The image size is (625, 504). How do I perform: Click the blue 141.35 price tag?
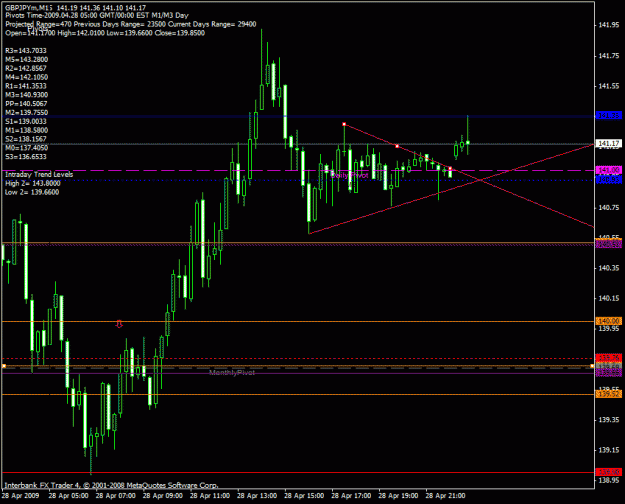click(609, 115)
